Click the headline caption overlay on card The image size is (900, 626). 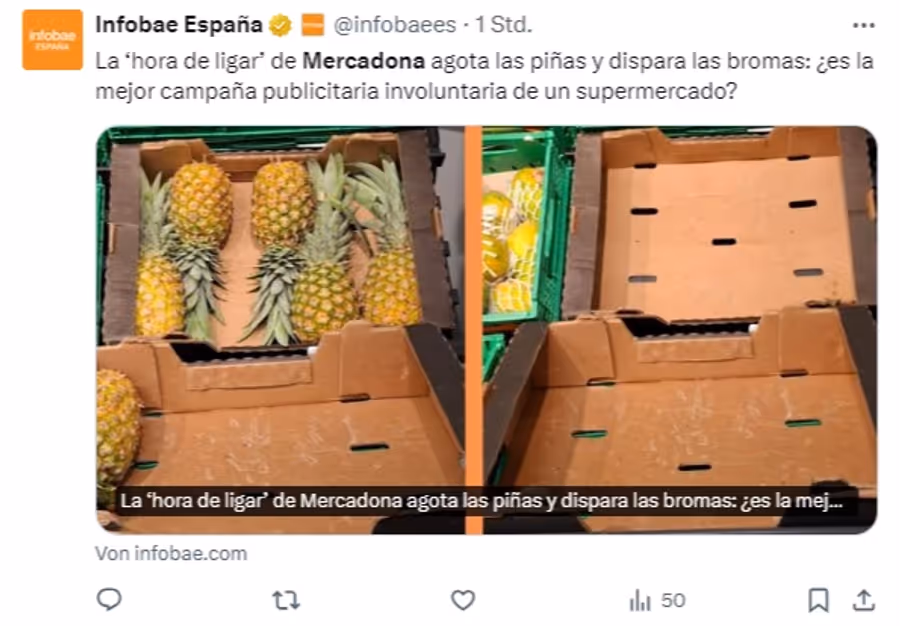coord(481,501)
